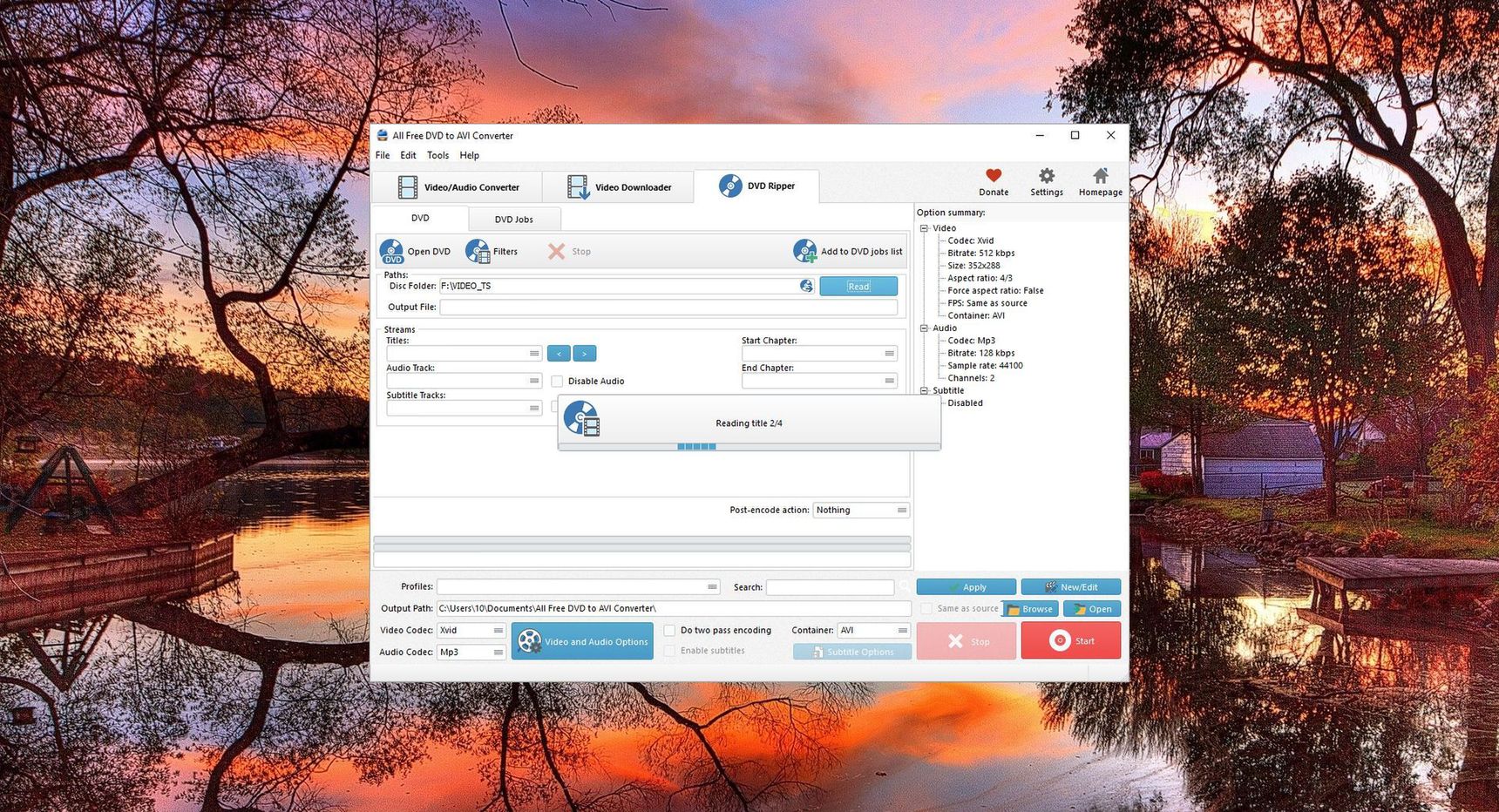Toggle the Disable Audio checkbox
1499x812 pixels.
pyautogui.click(x=557, y=381)
